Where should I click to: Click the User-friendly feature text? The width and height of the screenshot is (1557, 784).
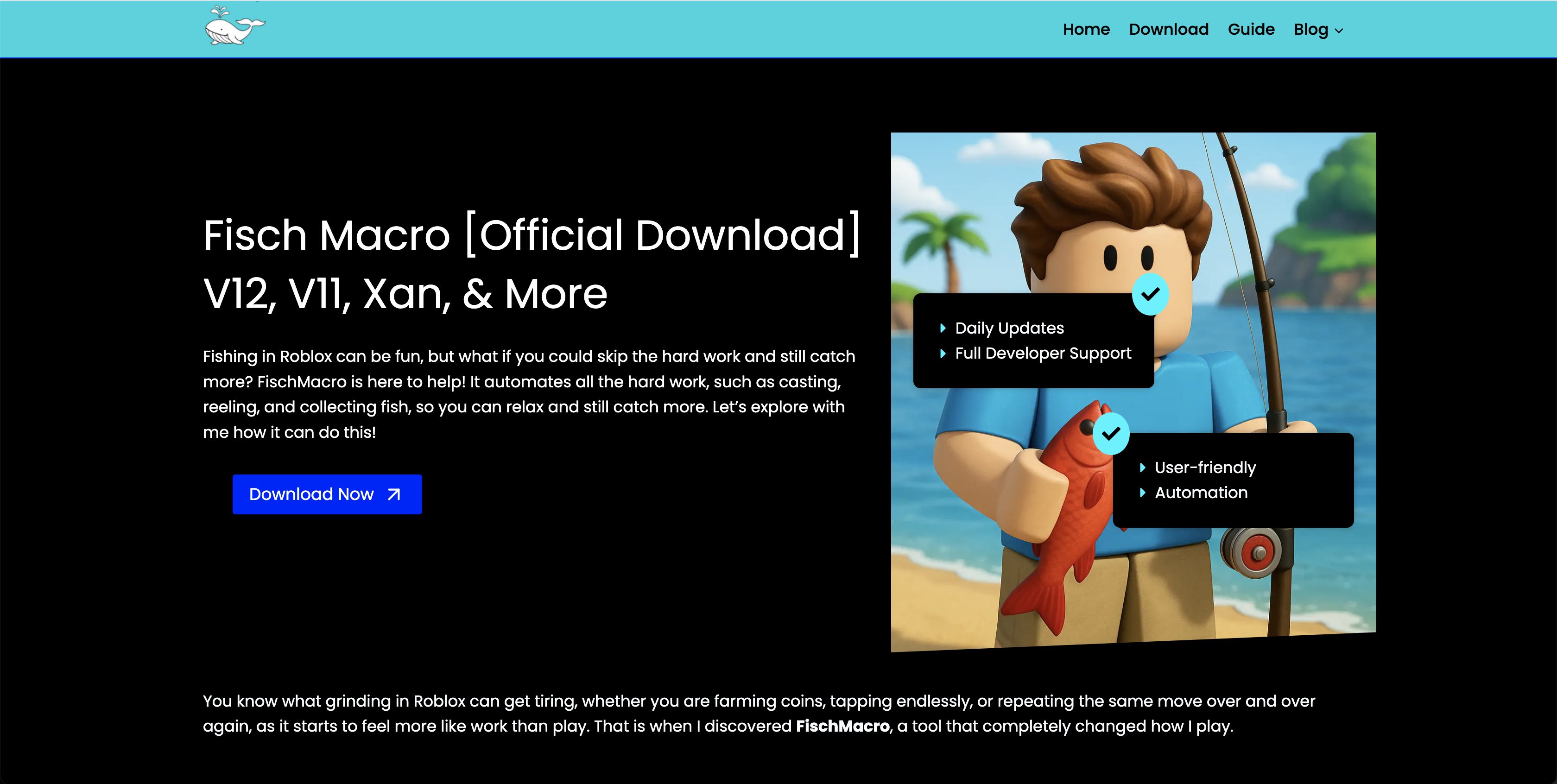pyautogui.click(x=1205, y=467)
